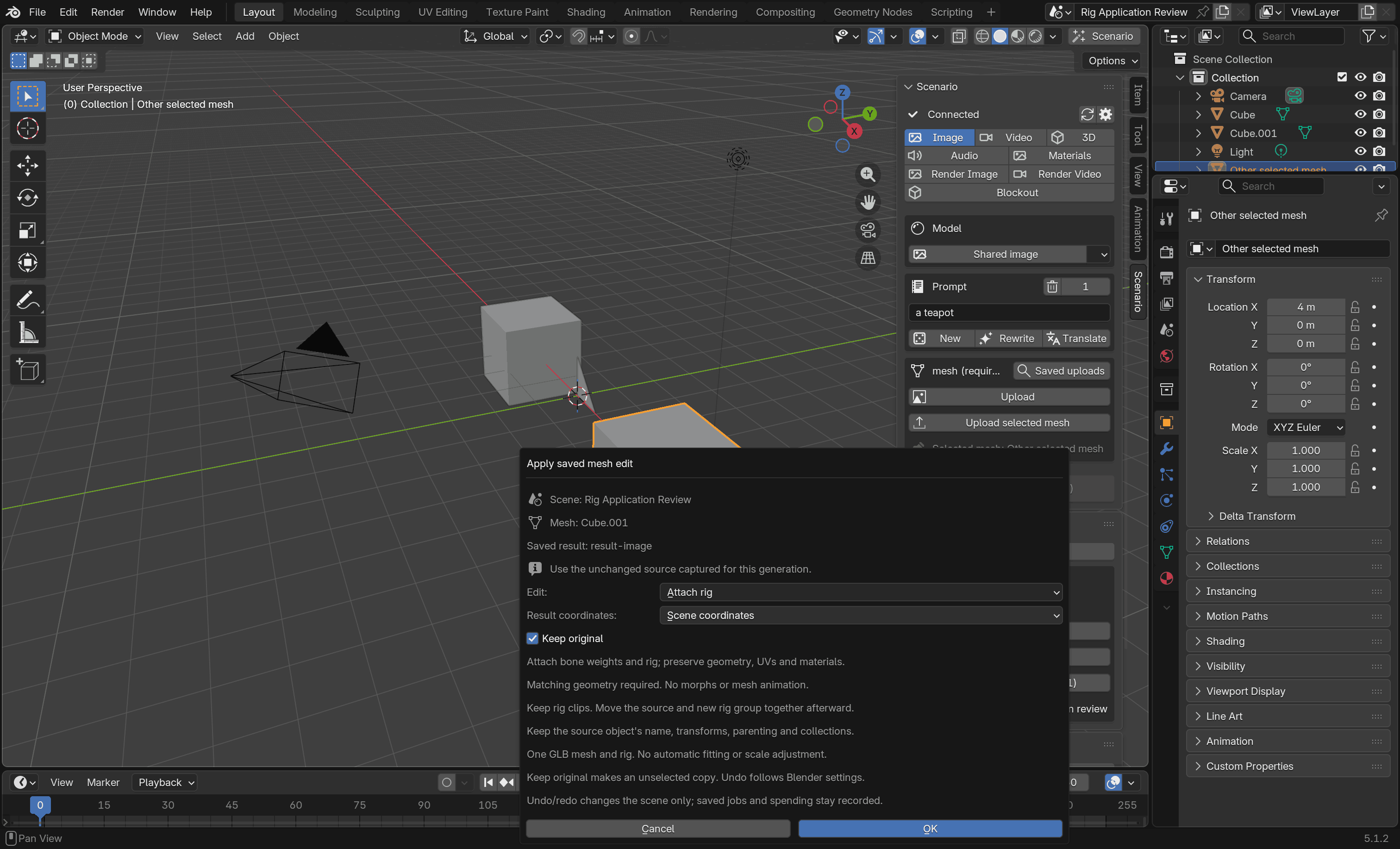Uncheck the Keep original checkbox
1400x849 pixels.
pos(532,638)
